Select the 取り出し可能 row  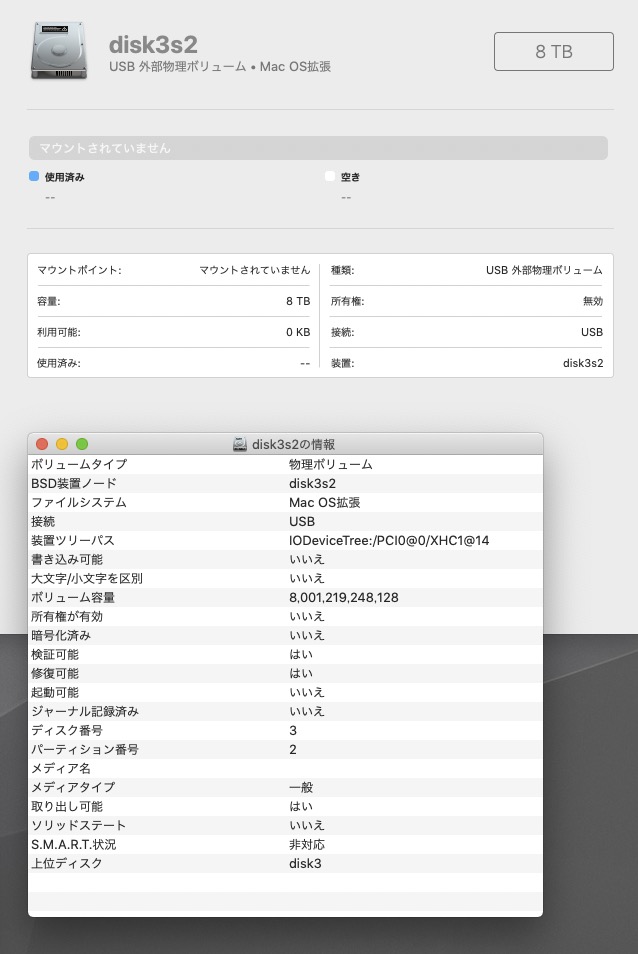(x=285, y=806)
